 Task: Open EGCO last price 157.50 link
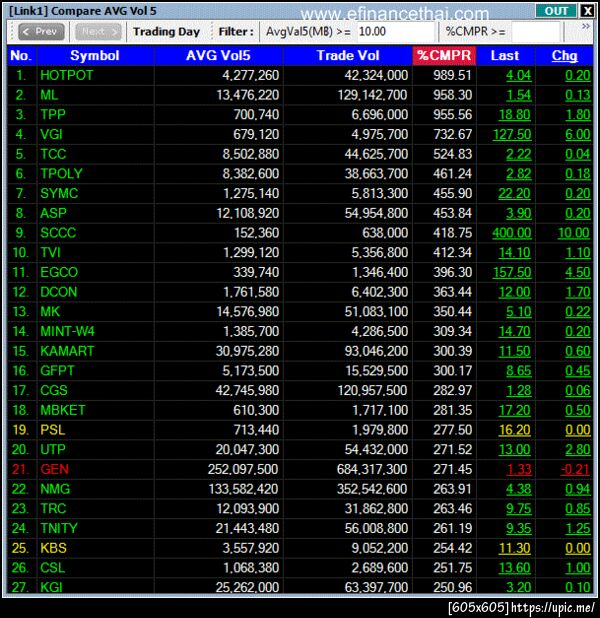tap(512, 273)
